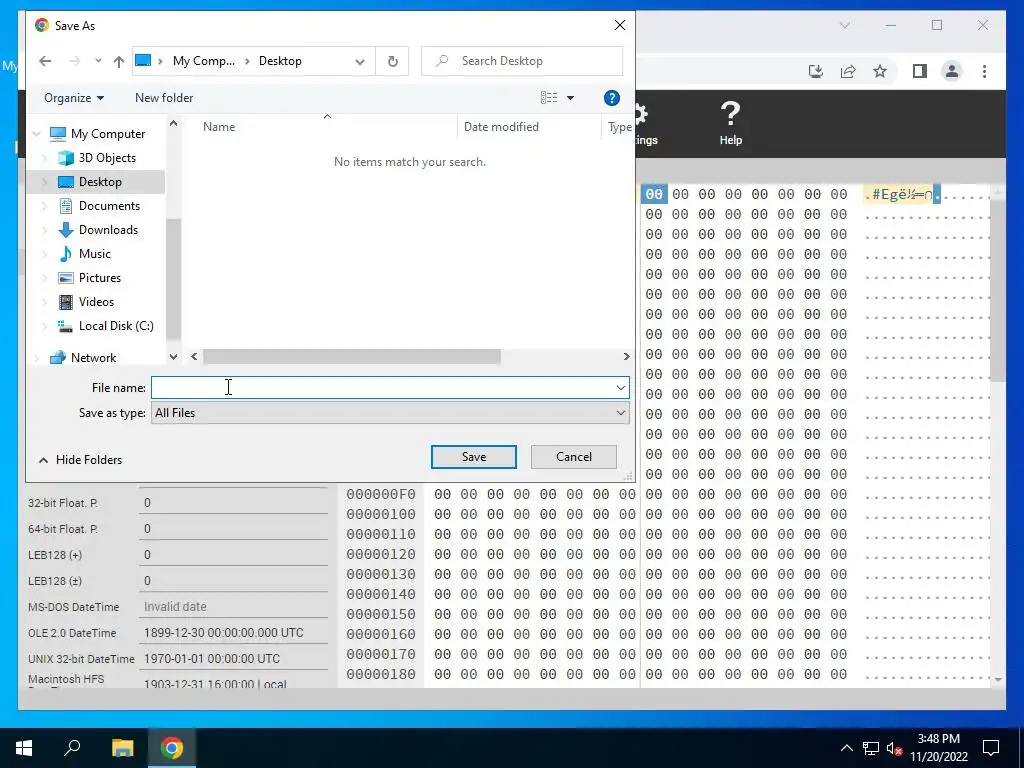Create a New folder

(164, 98)
